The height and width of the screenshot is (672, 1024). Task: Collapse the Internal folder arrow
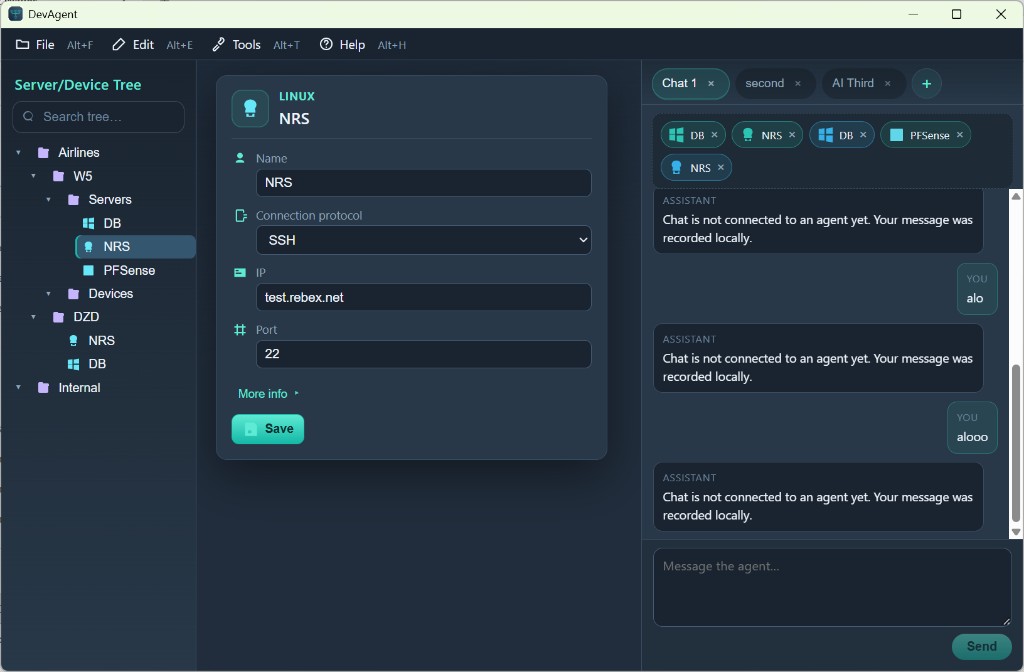18,387
